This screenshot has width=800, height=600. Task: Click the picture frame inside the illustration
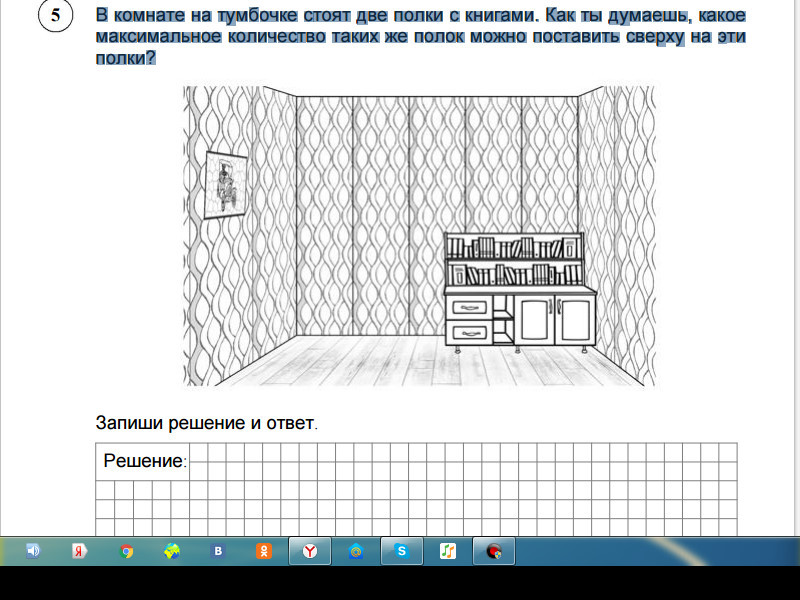(x=228, y=185)
